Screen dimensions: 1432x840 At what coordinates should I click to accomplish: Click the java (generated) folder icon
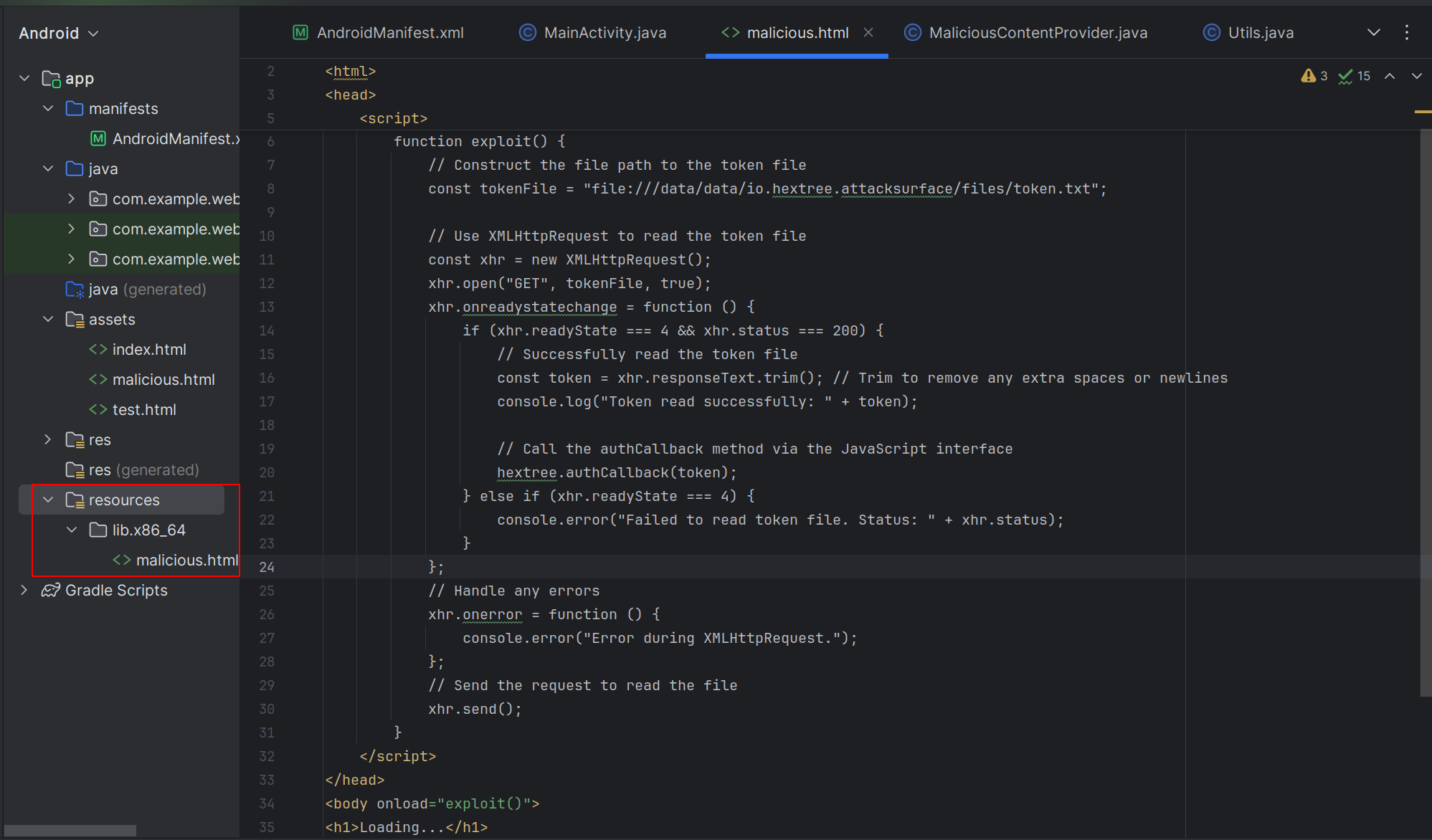75,289
